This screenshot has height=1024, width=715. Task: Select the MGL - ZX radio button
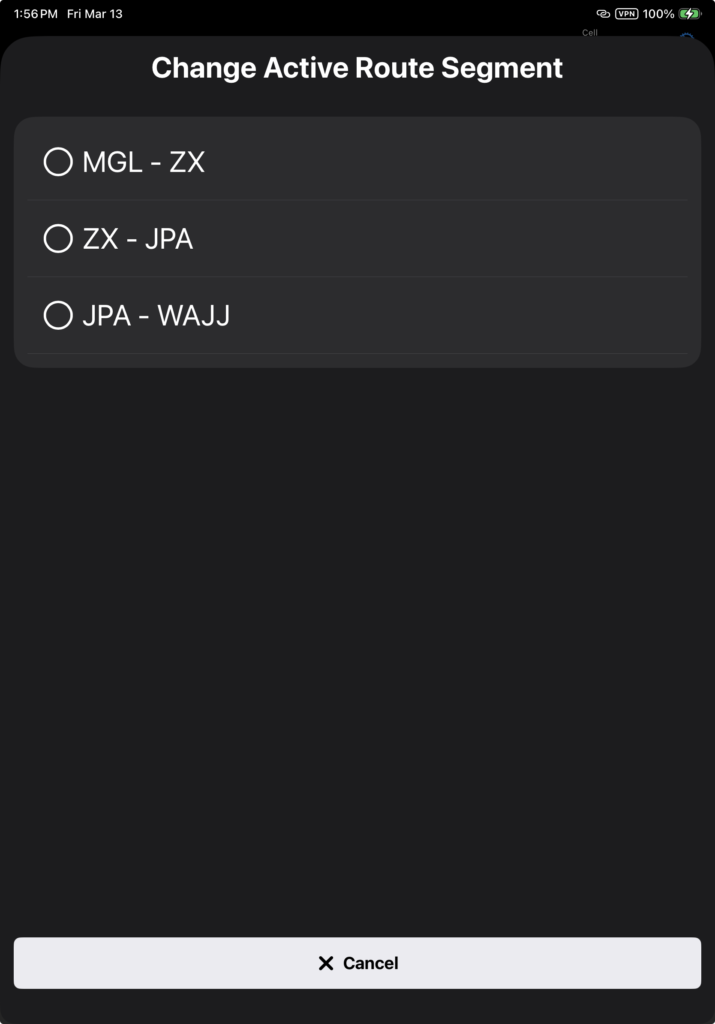pos(58,162)
